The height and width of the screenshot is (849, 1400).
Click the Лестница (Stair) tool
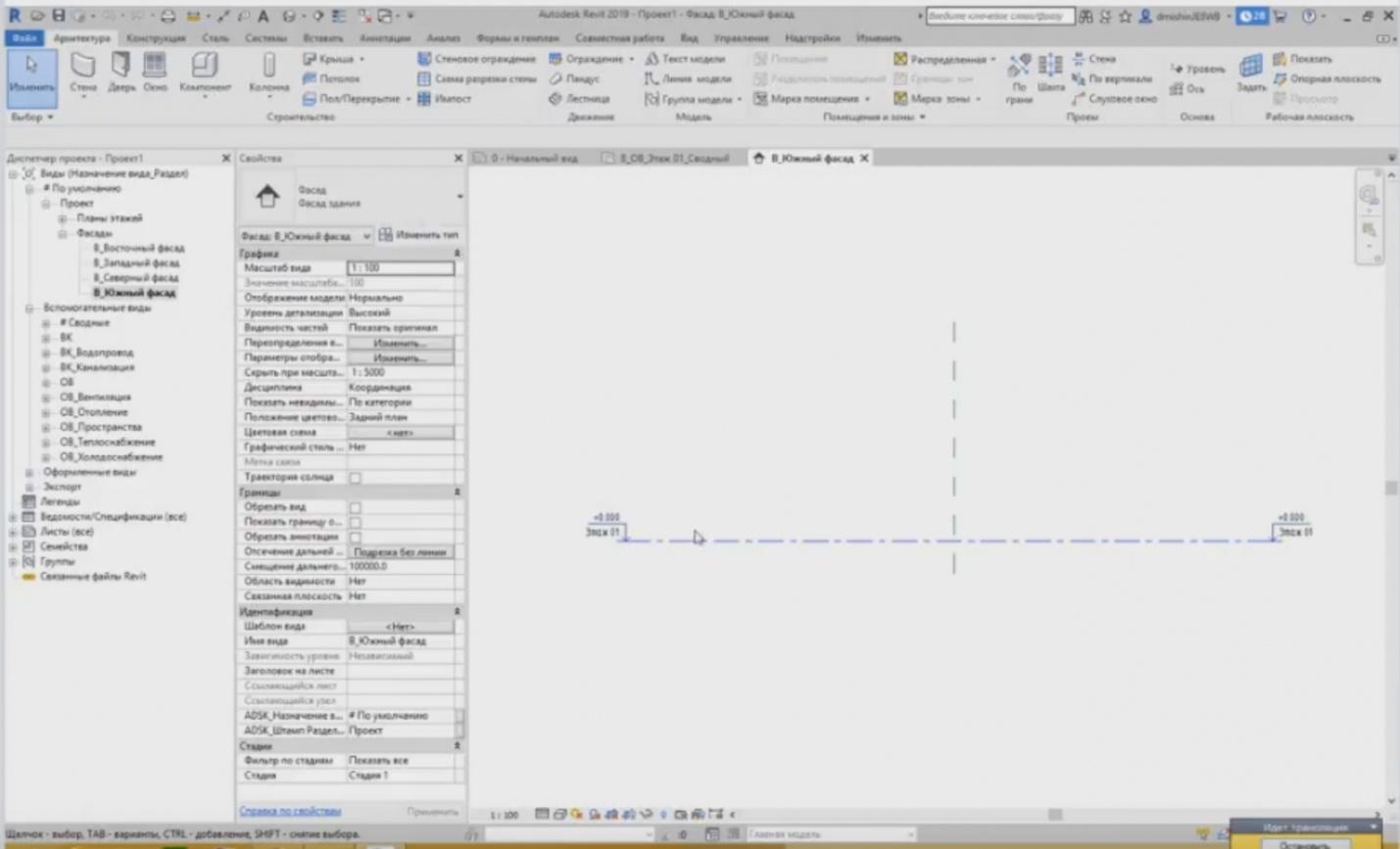coord(579,99)
